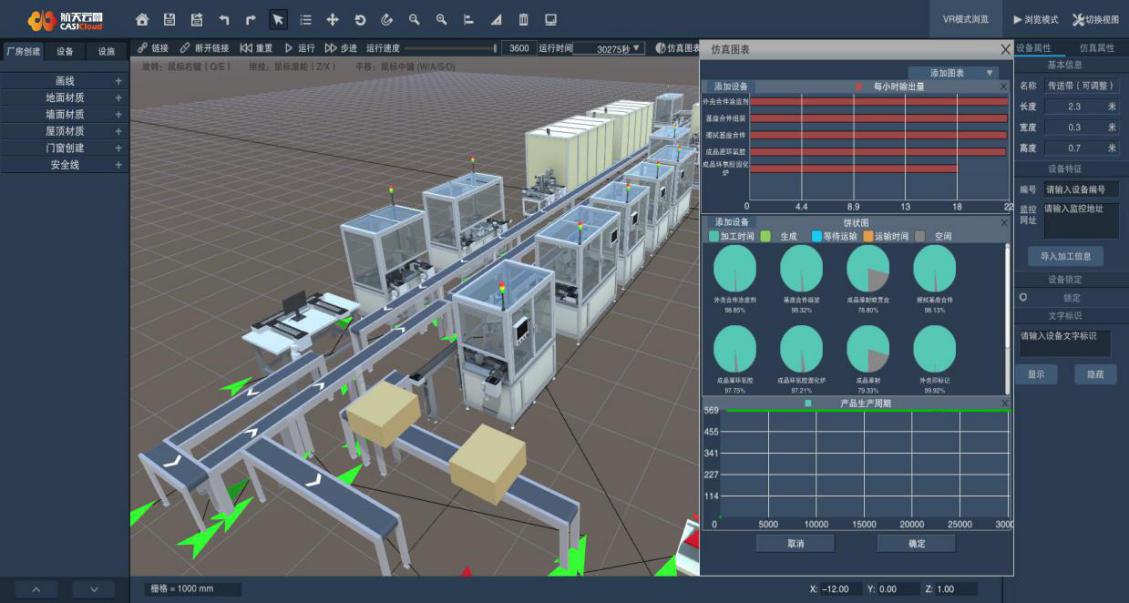Click the 确定 confirm button
Viewport: 1129px width, 603px height.
click(916, 544)
